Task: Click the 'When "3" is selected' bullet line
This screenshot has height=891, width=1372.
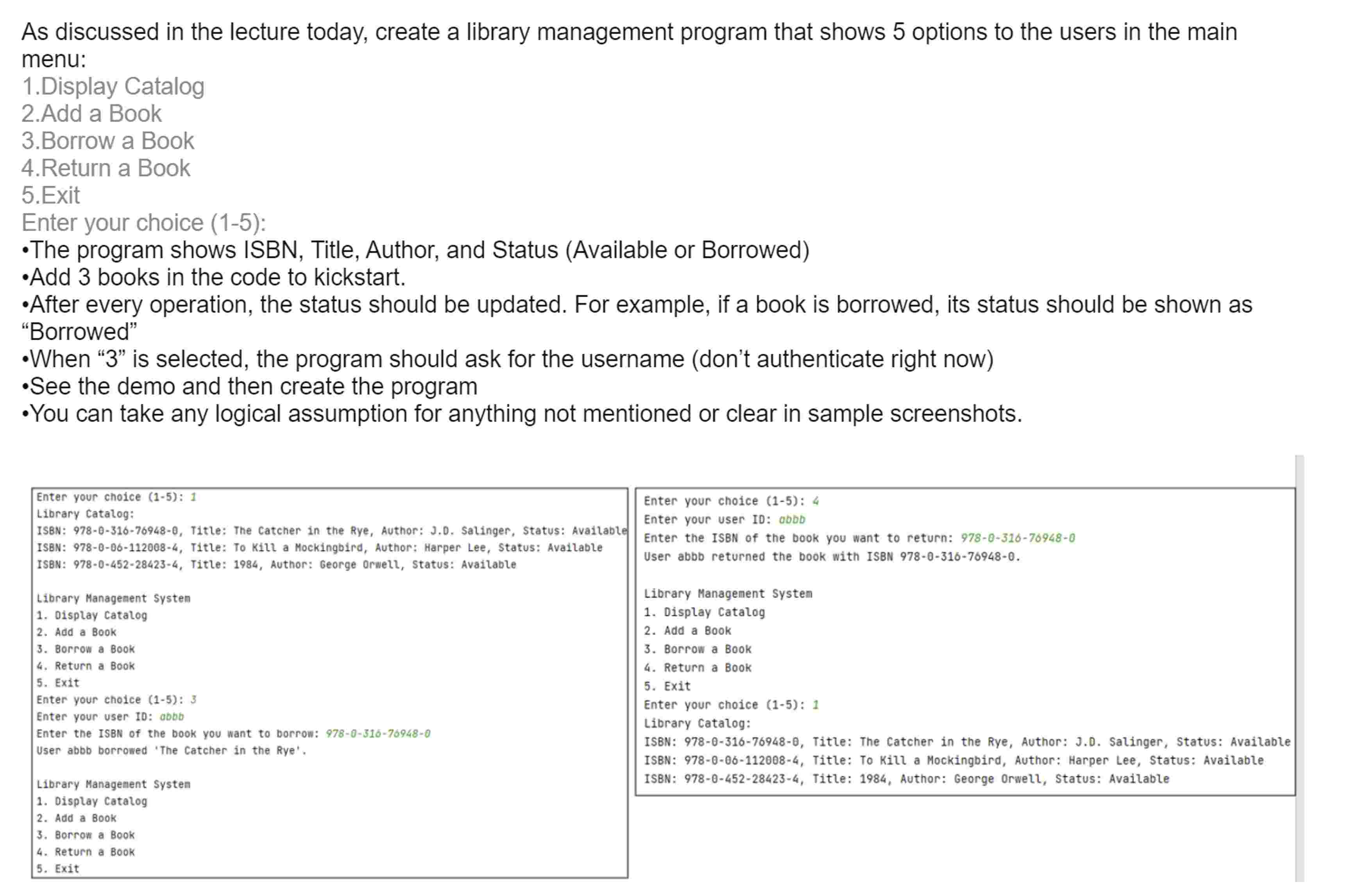Action: (x=507, y=359)
